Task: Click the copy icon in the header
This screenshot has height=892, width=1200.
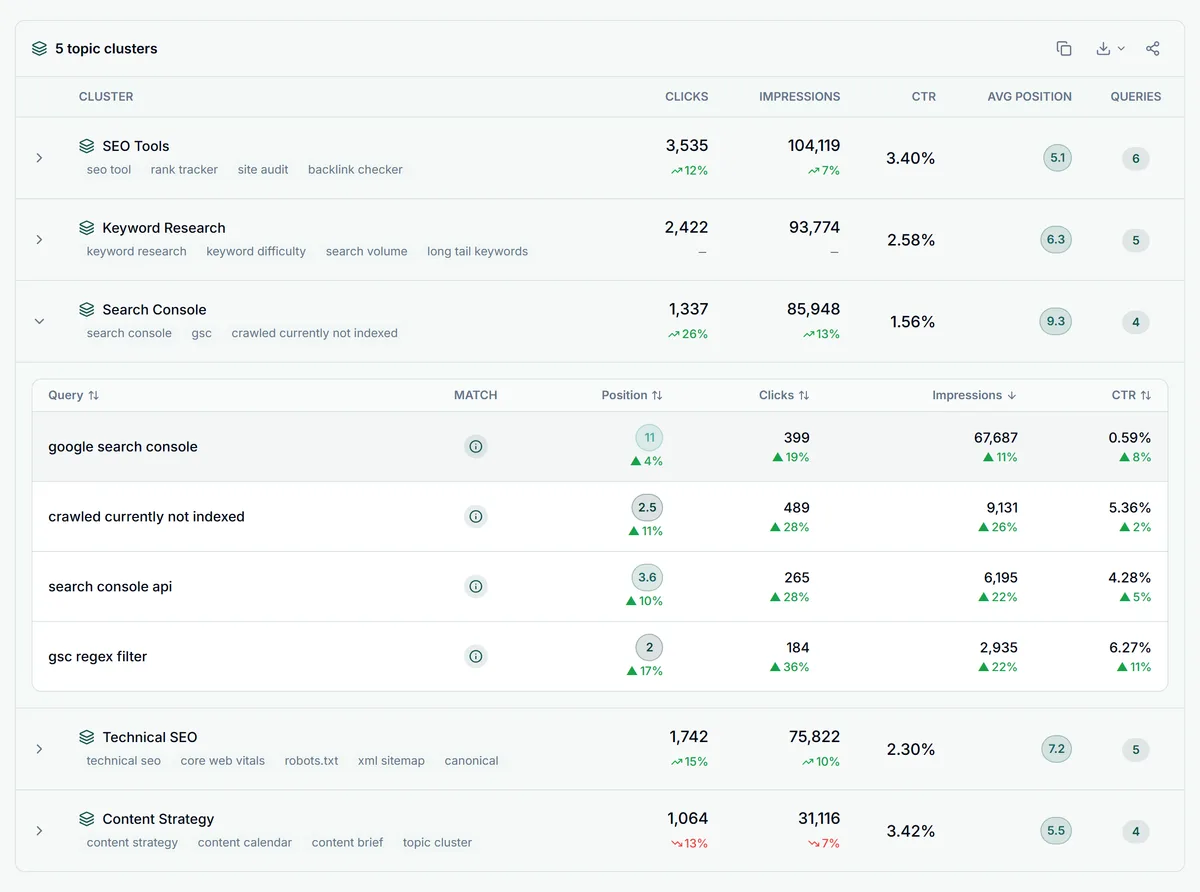Action: [x=1064, y=48]
